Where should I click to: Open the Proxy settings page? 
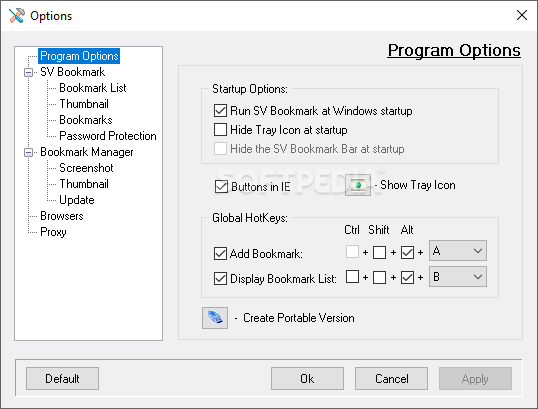coord(53,232)
